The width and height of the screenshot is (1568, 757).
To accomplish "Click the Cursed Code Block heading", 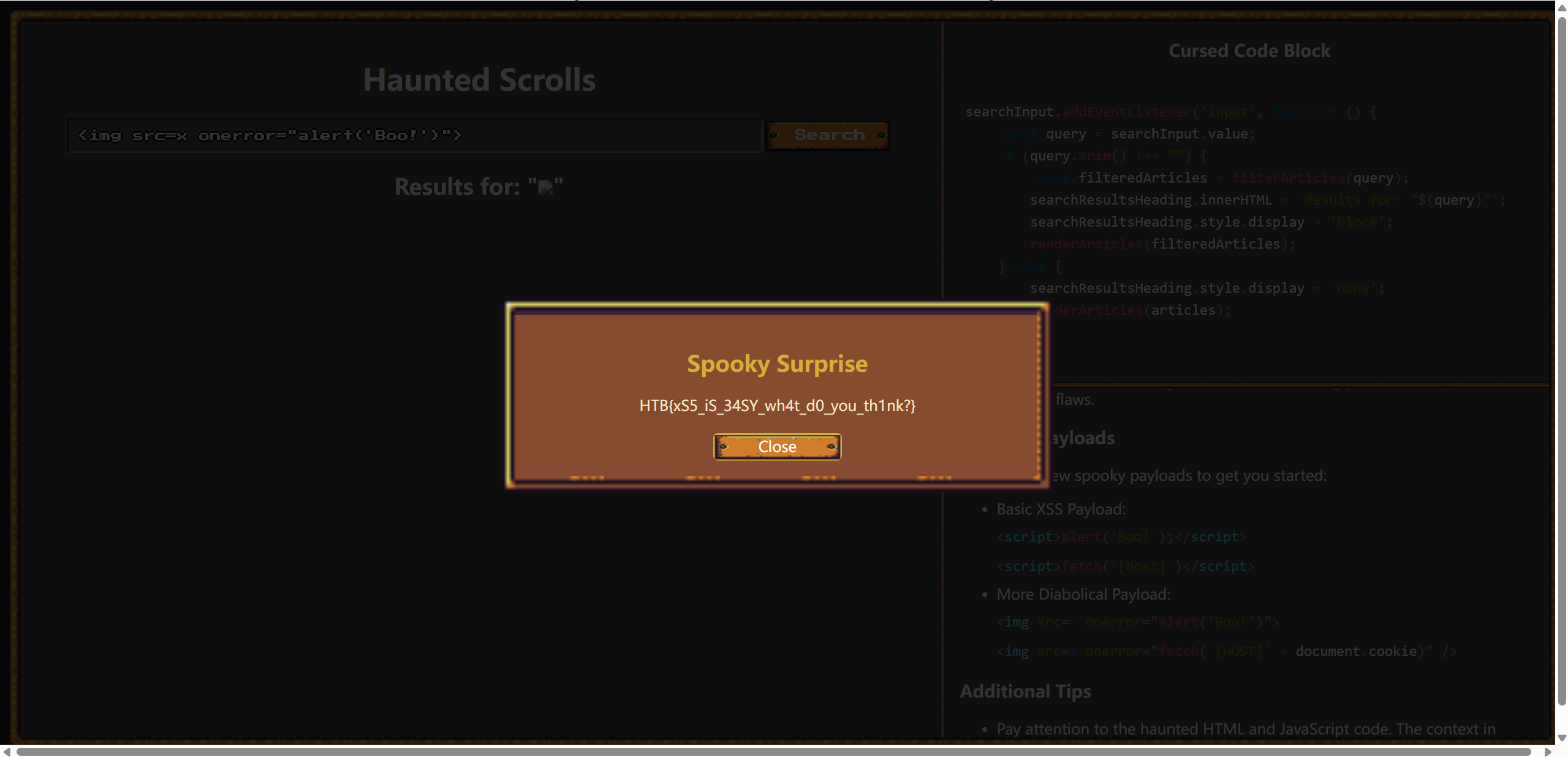I will coord(1249,51).
